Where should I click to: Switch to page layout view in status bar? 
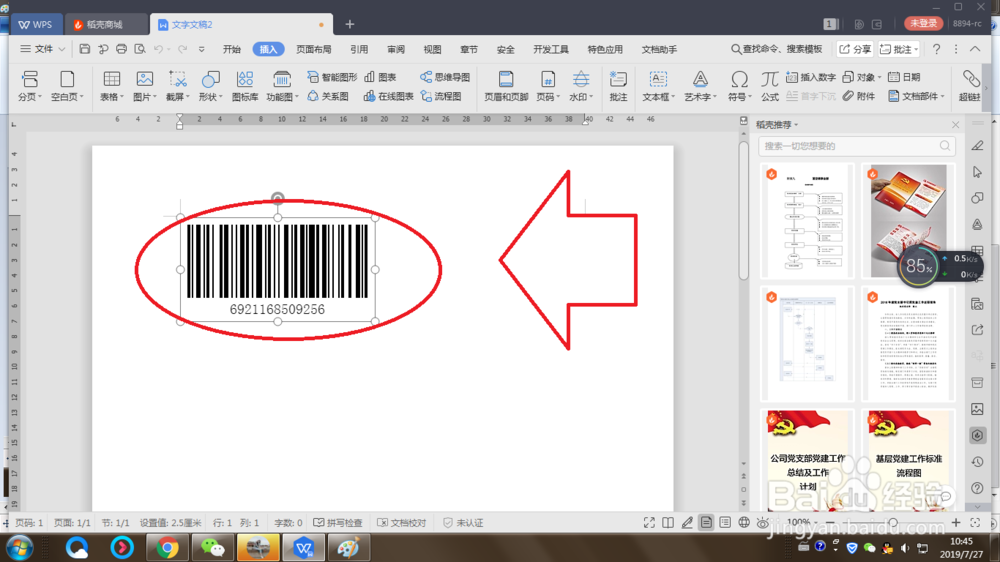706,522
